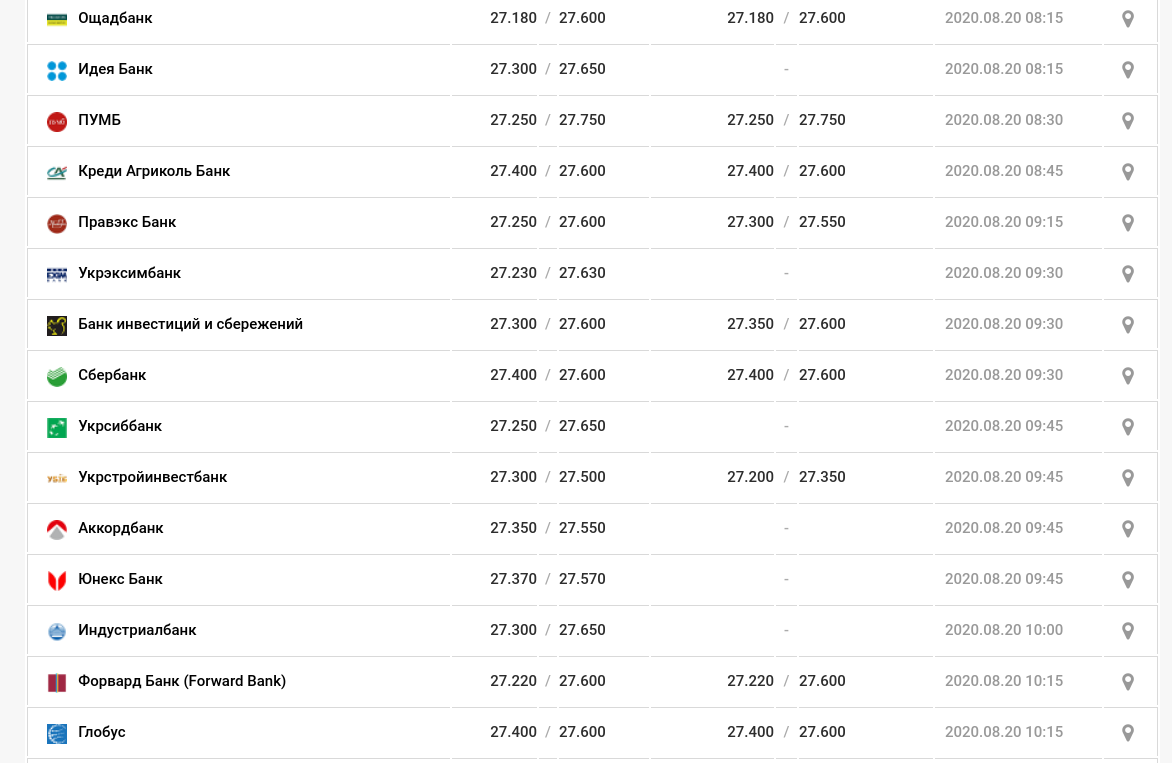Open map pin for Укрсиббанк
1172x763 pixels.
tap(1128, 427)
